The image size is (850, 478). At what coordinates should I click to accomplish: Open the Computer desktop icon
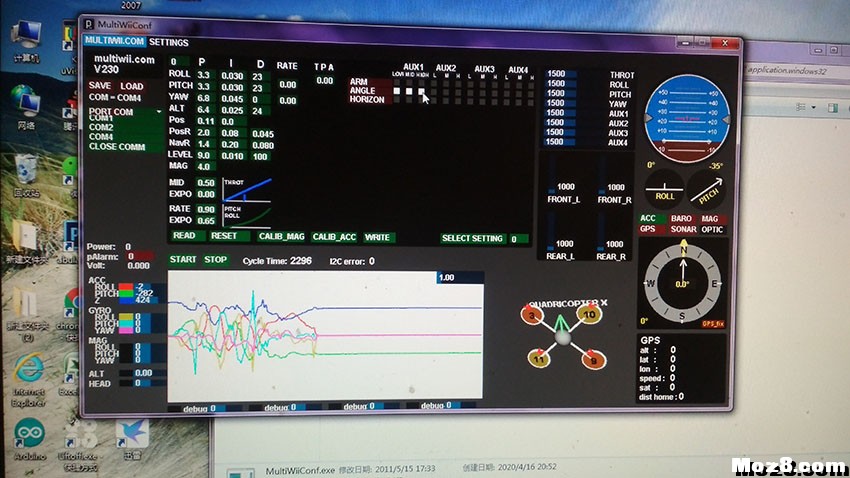pyautogui.click(x=27, y=39)
